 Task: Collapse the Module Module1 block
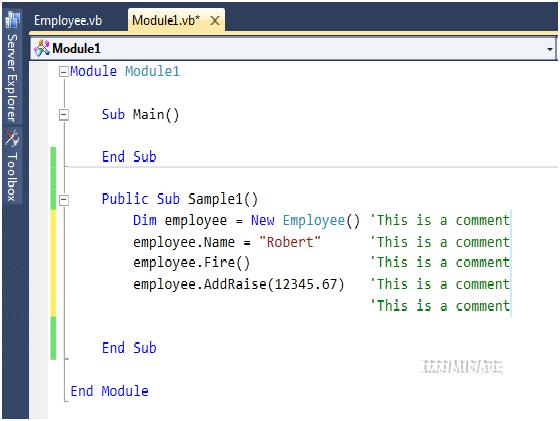pos(63,72)
